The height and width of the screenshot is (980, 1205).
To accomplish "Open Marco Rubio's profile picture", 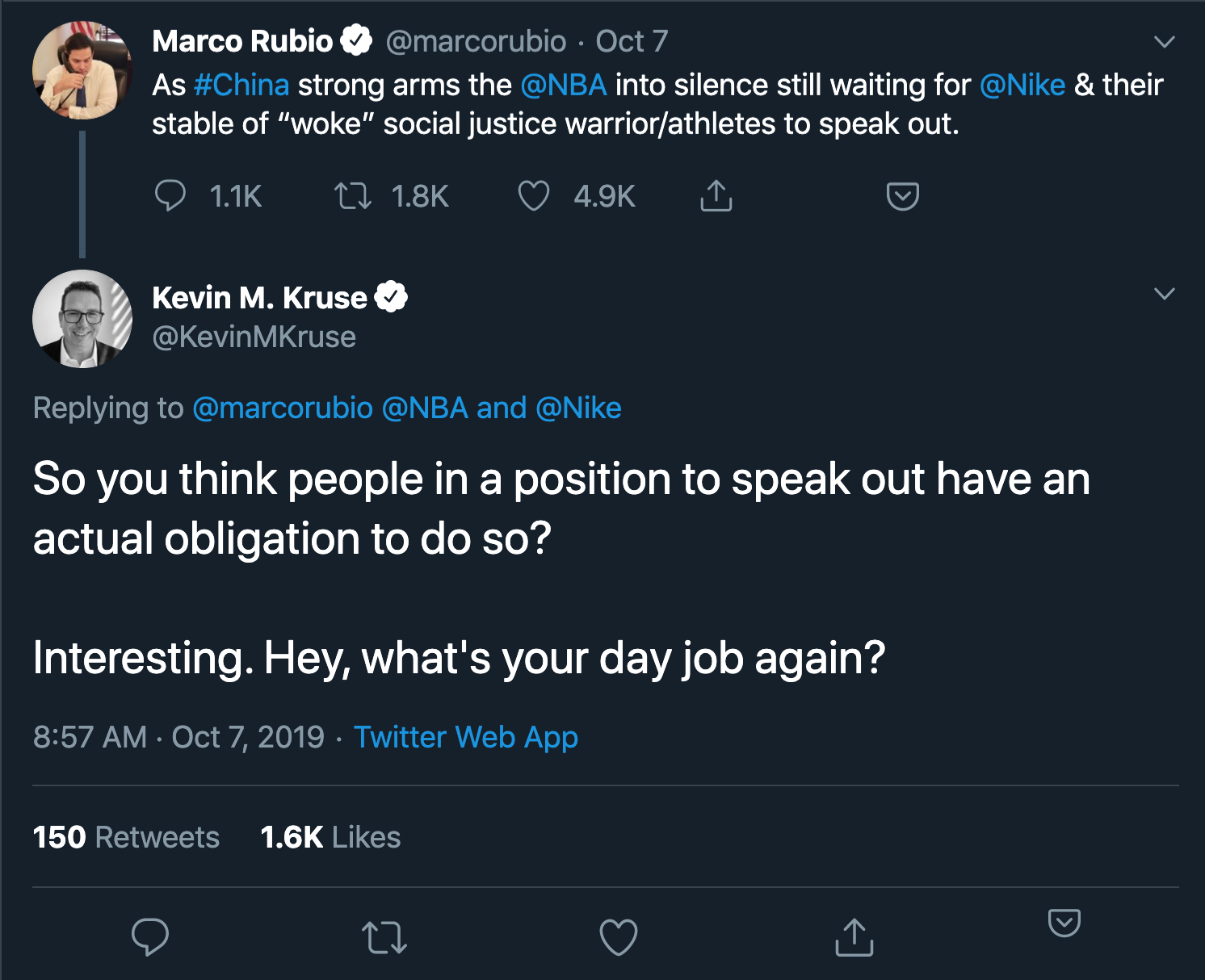I will (82, 71).
